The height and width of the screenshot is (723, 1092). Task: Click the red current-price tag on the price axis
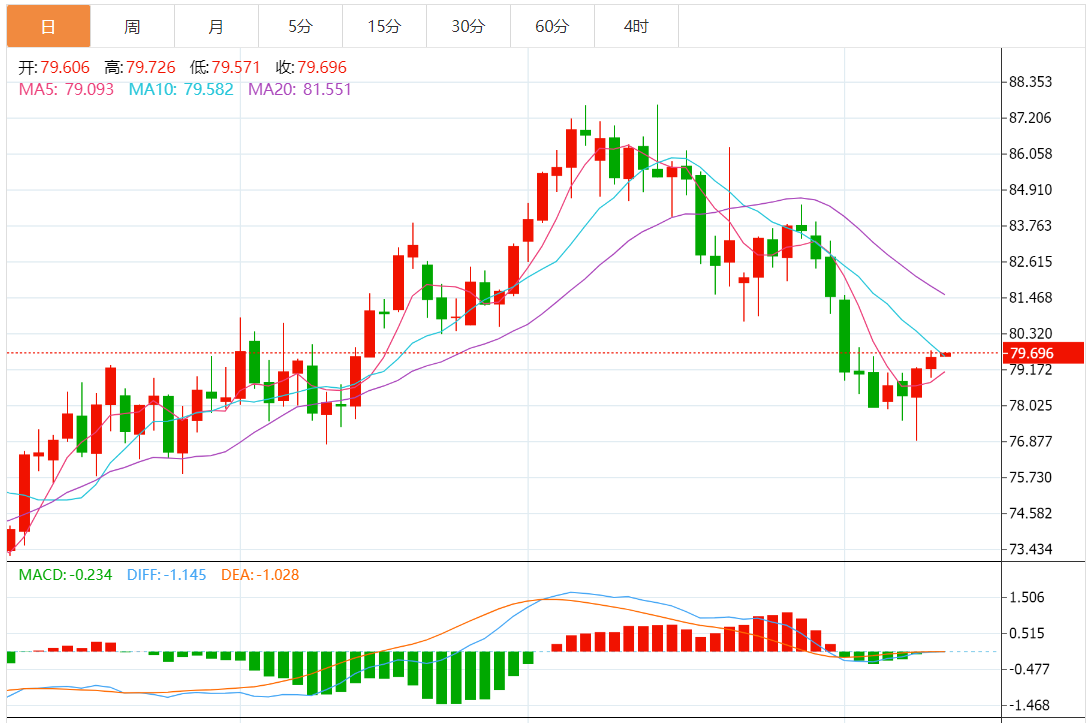point(1043,353)
